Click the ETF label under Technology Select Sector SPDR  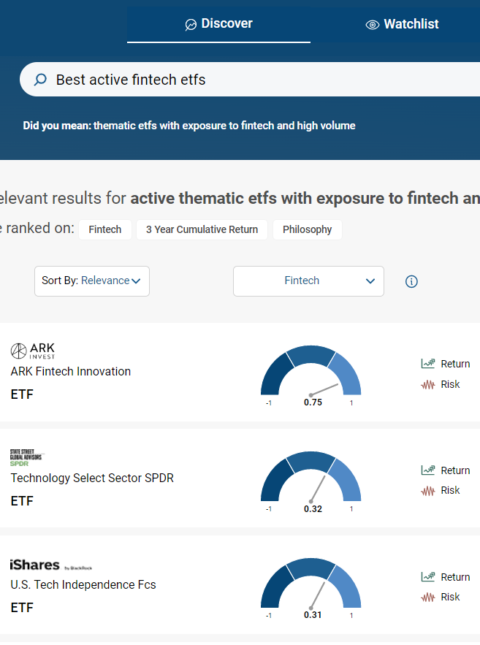[x=22, y=501]
